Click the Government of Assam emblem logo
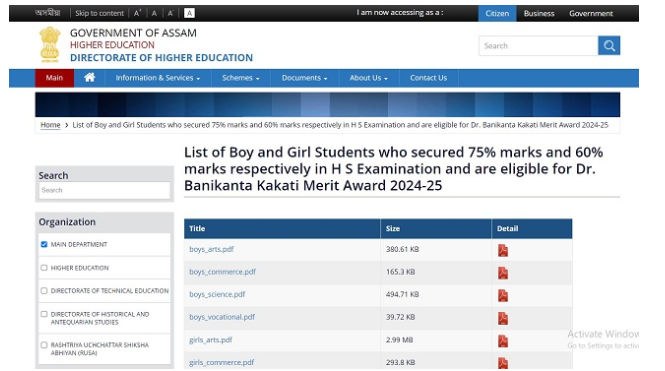Image resolution: width=665 pixels, height=371 pixels. coord(50,45)
